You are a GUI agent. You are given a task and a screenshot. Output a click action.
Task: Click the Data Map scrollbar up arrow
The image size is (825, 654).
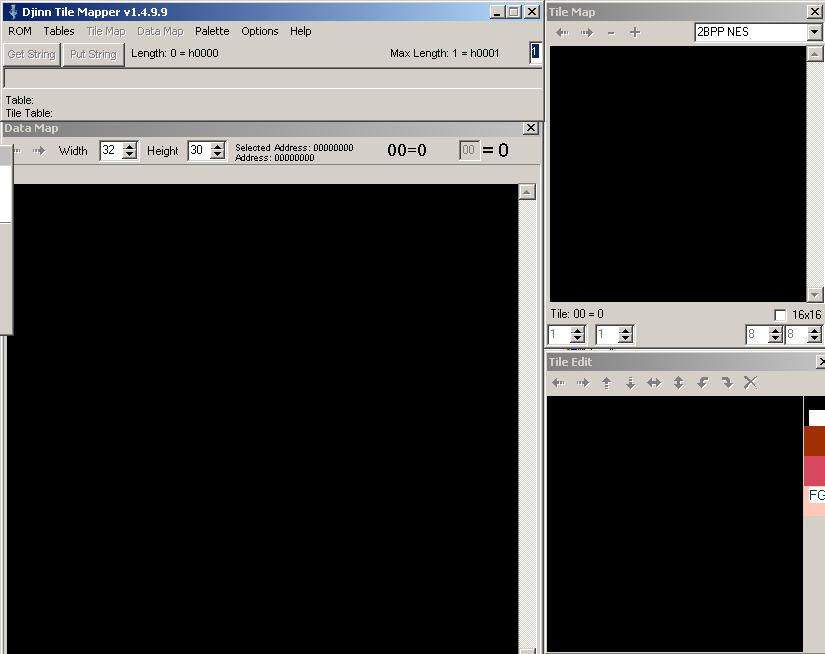pos(527,192)
